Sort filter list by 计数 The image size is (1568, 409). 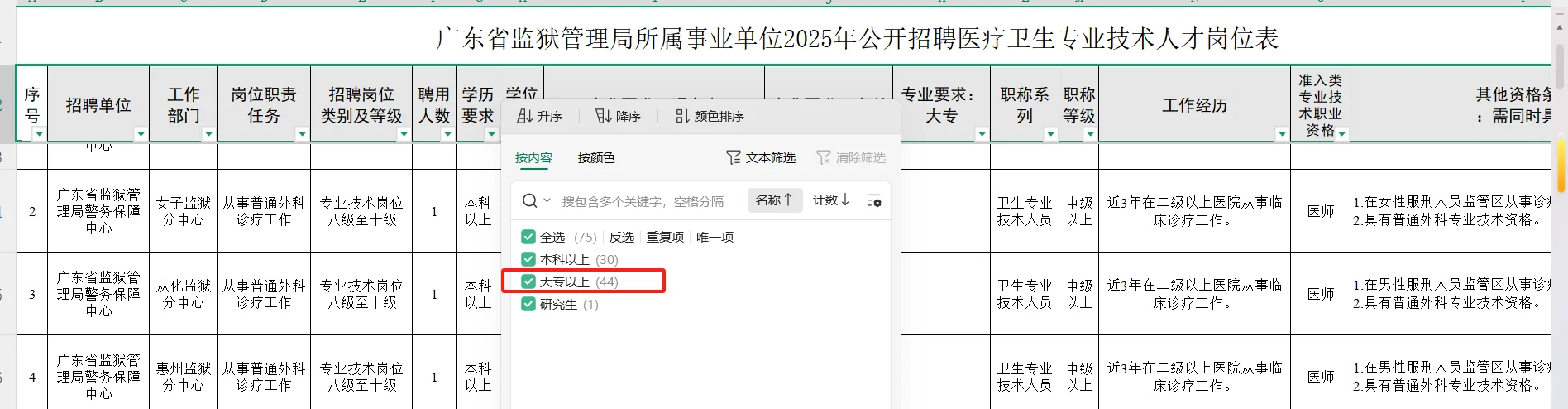831,200
